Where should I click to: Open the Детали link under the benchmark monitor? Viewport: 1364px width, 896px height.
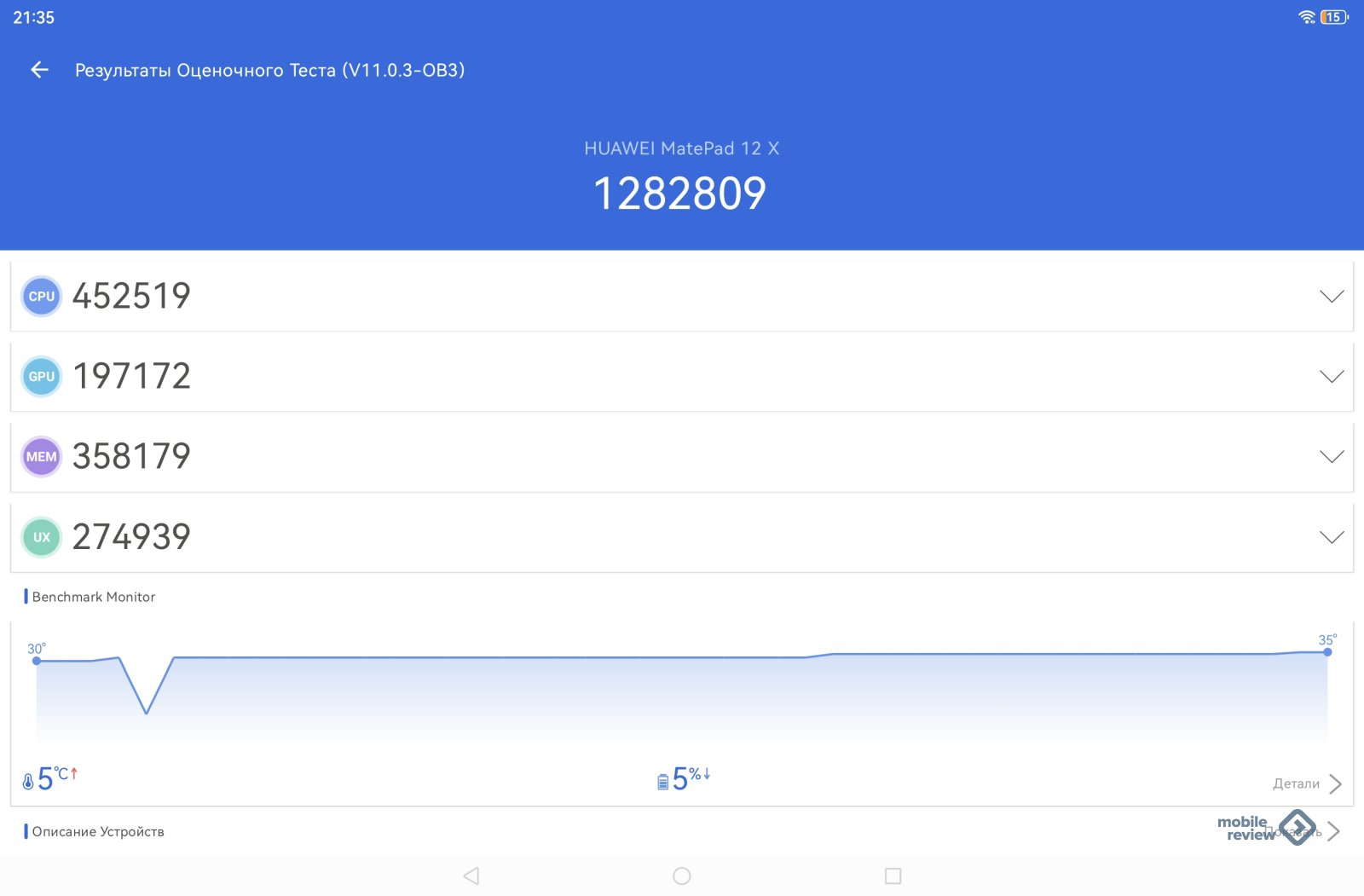1306,783
